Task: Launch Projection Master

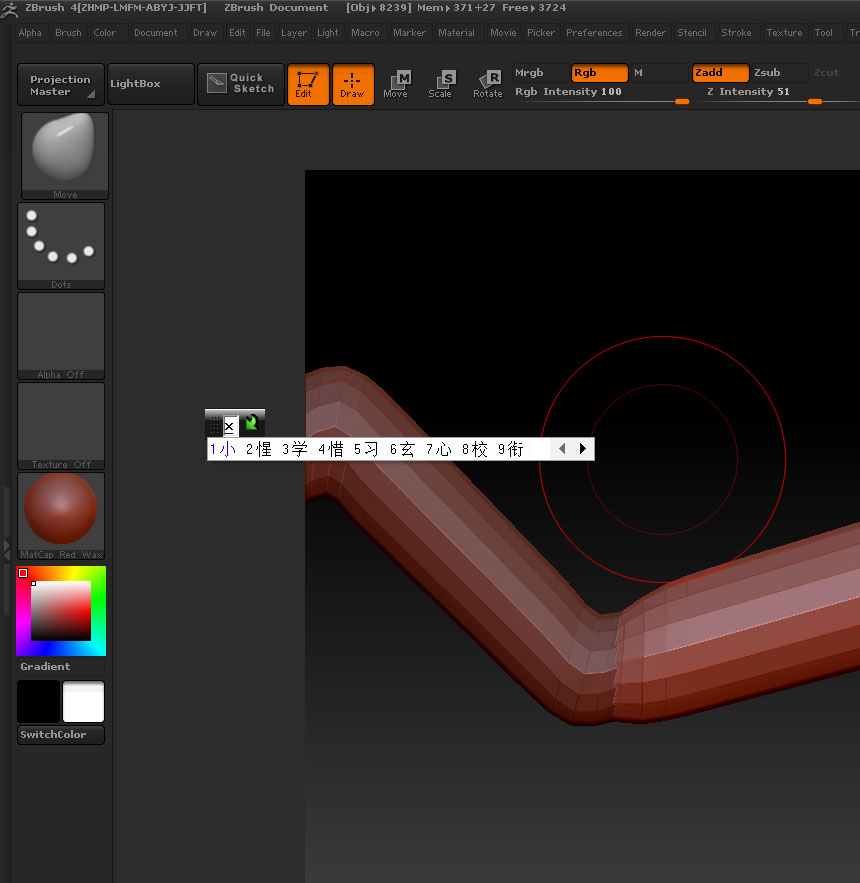Action: [x=59, y=84]
